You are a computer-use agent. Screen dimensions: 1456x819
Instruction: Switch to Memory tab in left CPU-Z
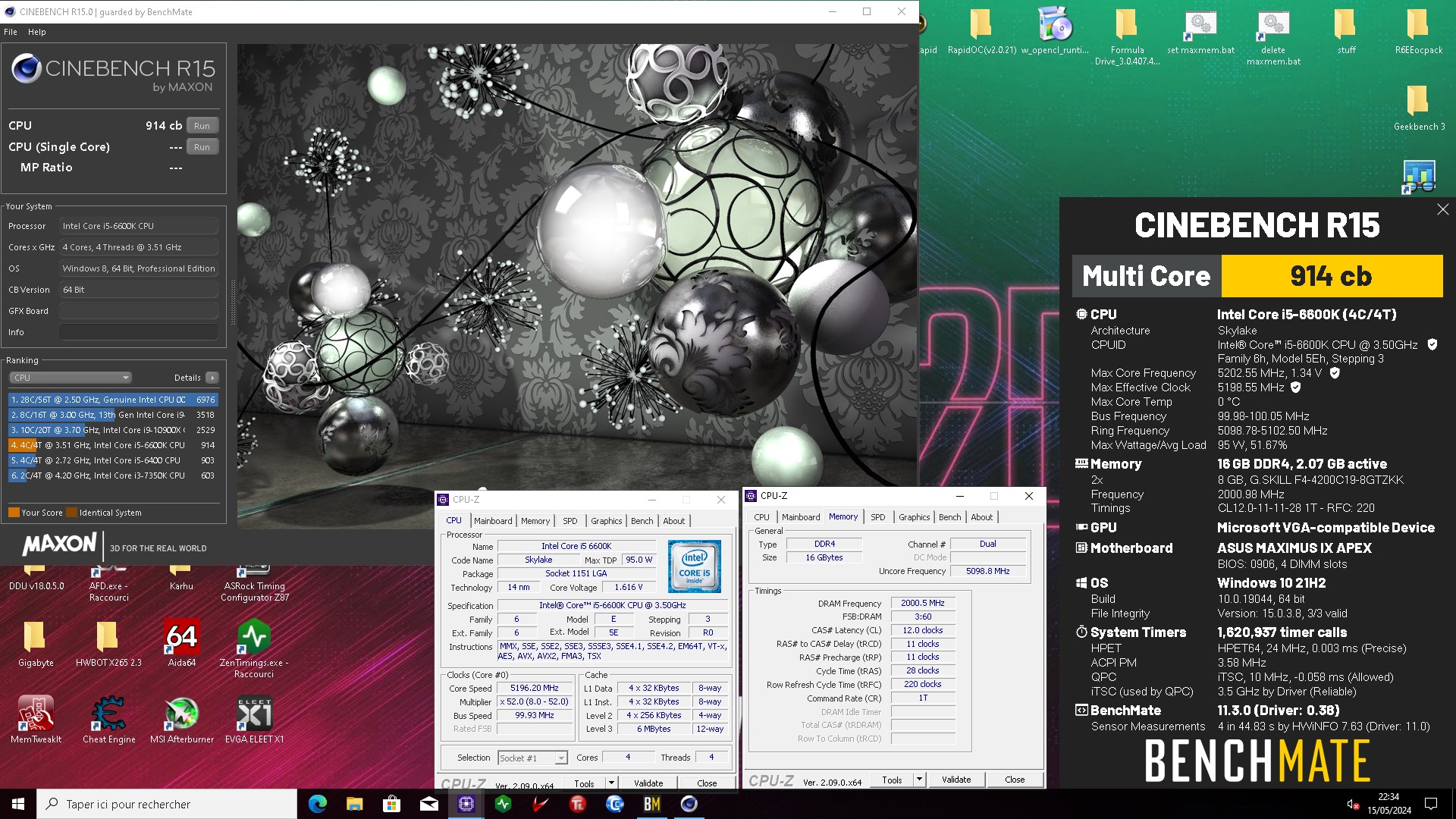535,521
